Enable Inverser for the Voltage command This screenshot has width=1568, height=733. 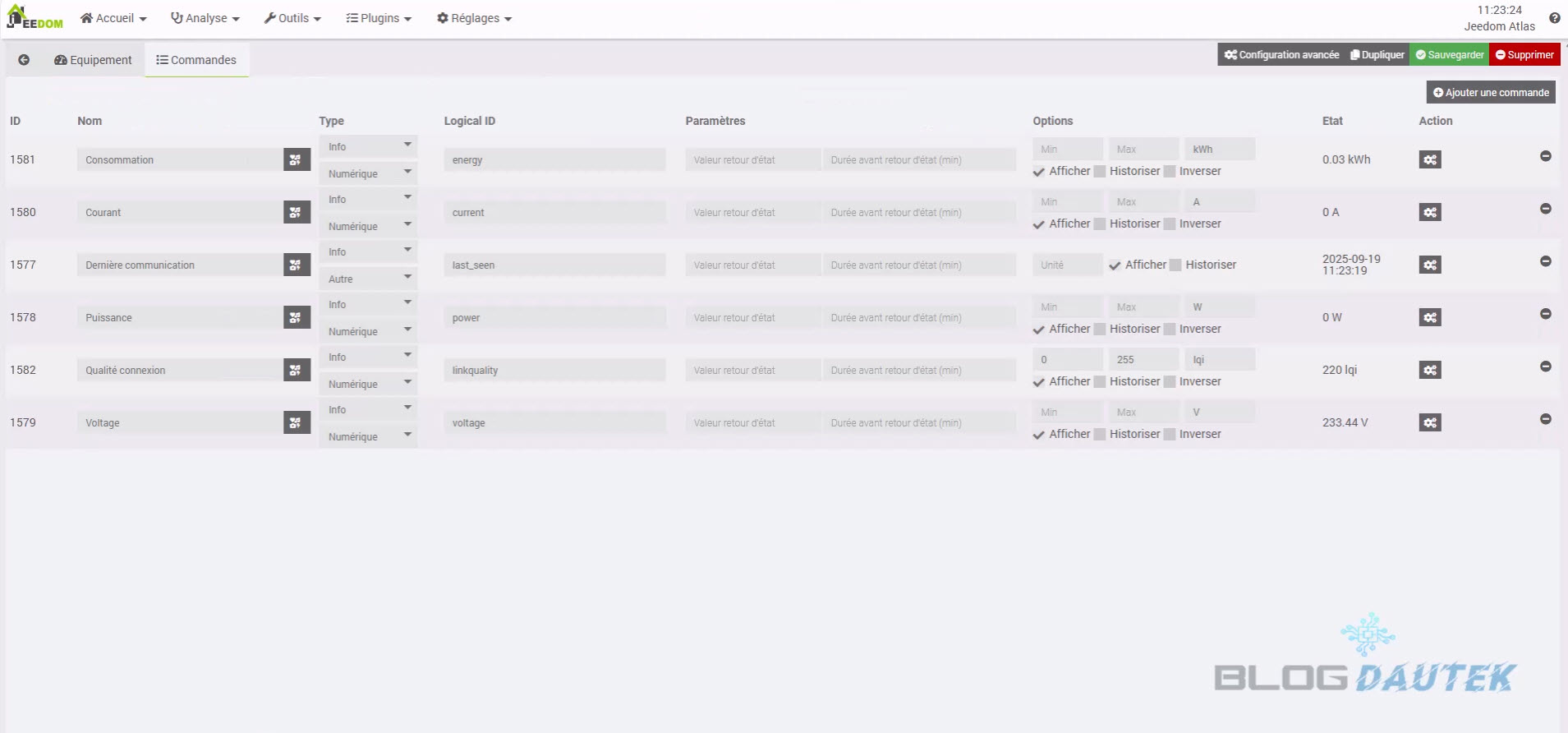click(1170, 435)
